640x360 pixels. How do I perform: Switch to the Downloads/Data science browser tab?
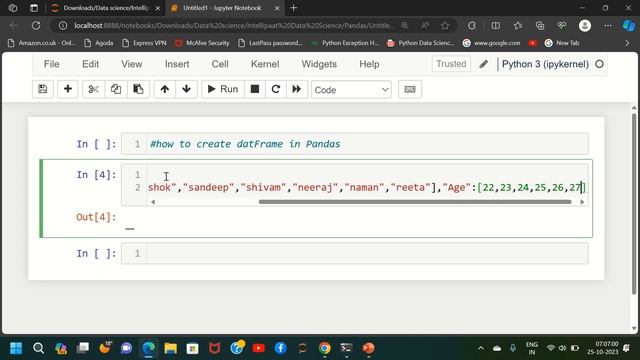tap(105, 8)
